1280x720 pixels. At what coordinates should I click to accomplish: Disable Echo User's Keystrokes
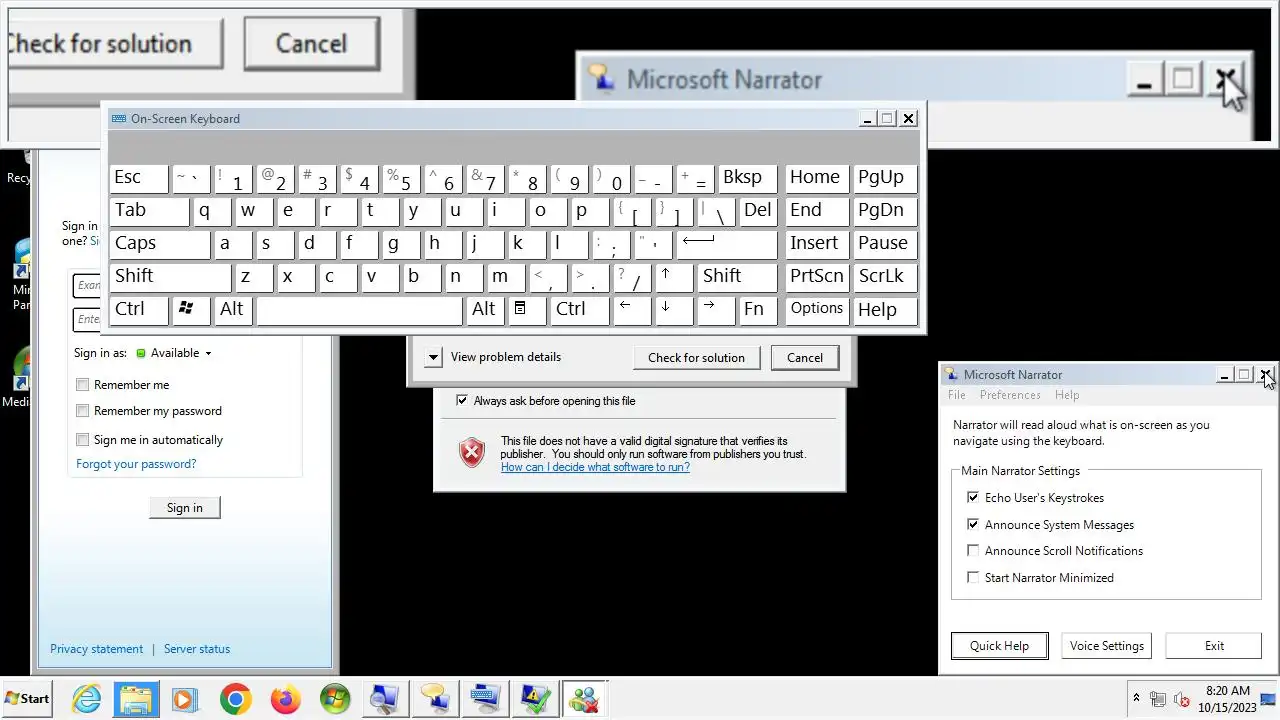pyautogui.click(x=973, y=498)
